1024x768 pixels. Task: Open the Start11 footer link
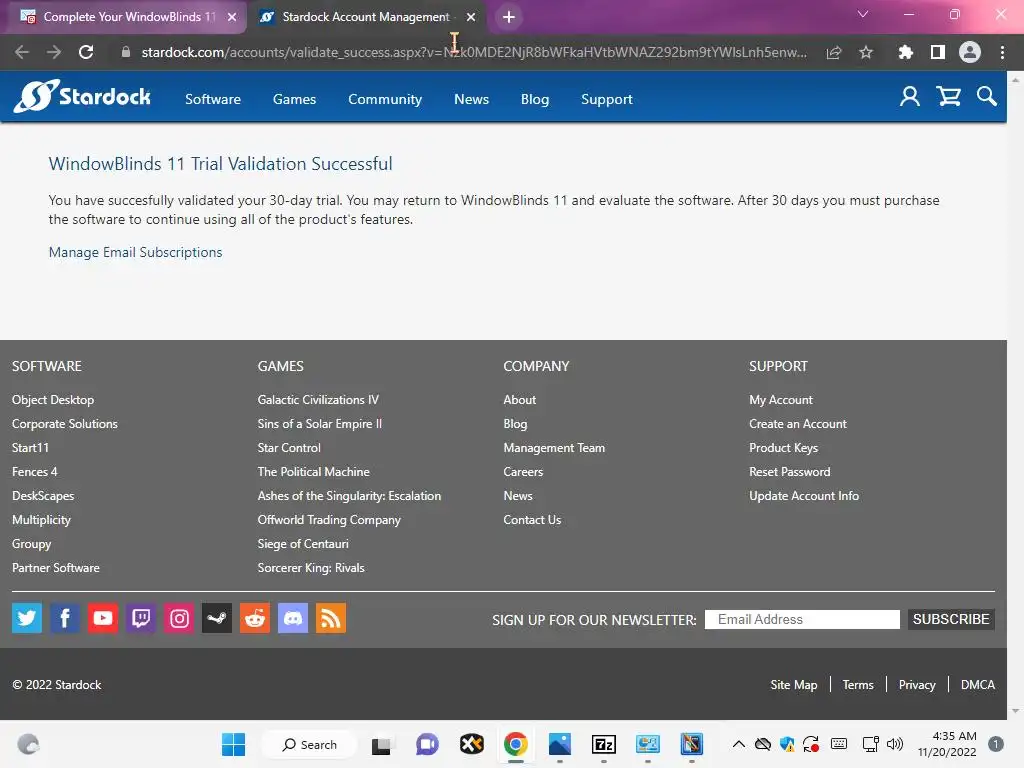coord(30,448)
